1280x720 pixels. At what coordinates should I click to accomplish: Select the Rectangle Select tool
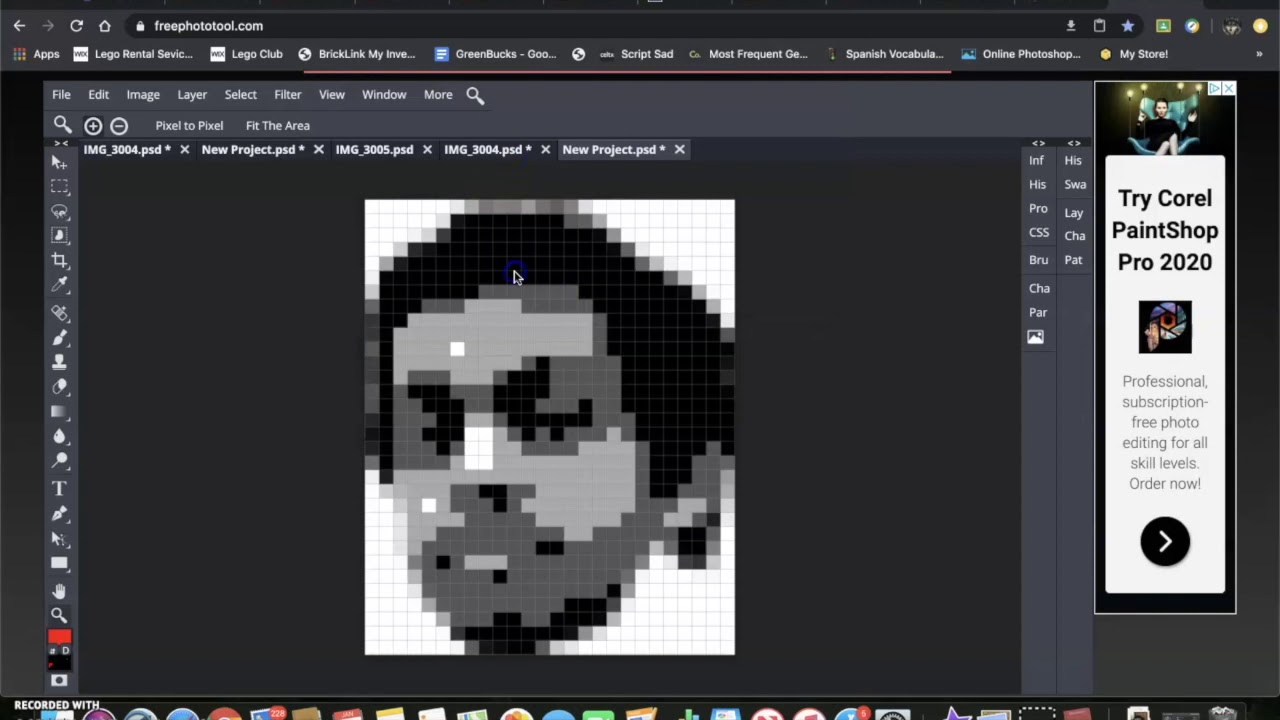(59, 187)
